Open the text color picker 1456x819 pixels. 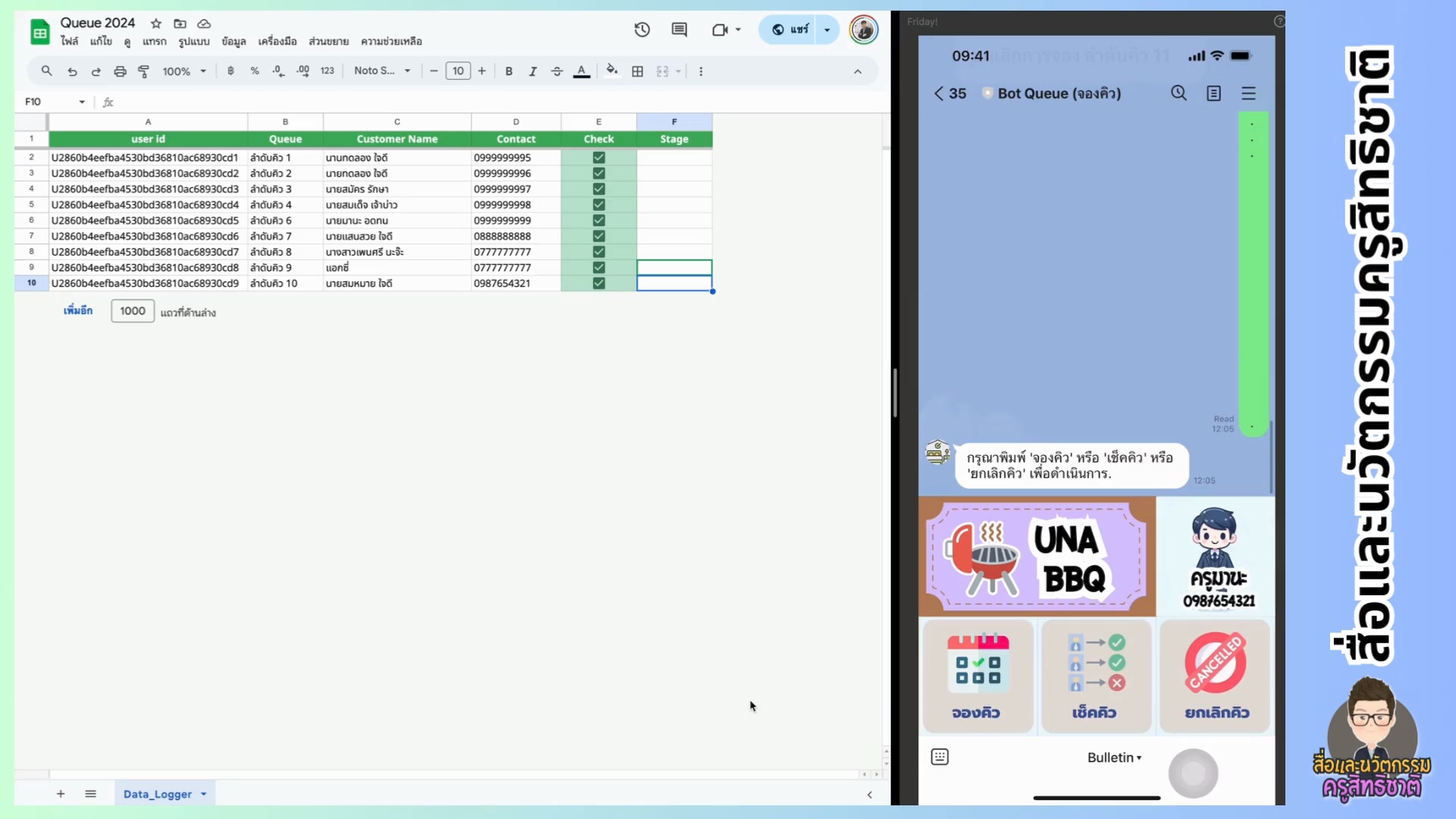coord(582,71)
